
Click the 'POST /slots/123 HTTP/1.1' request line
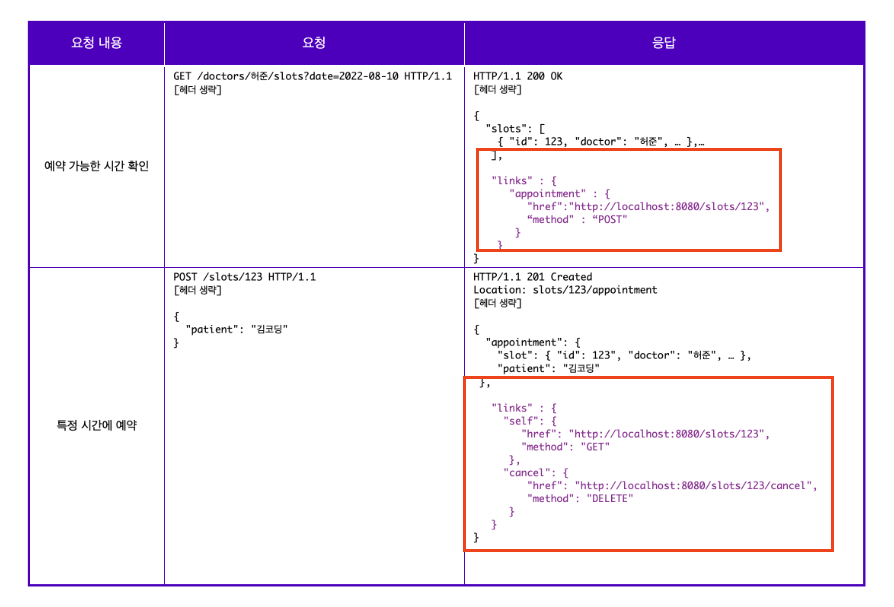tap(245, 277)
